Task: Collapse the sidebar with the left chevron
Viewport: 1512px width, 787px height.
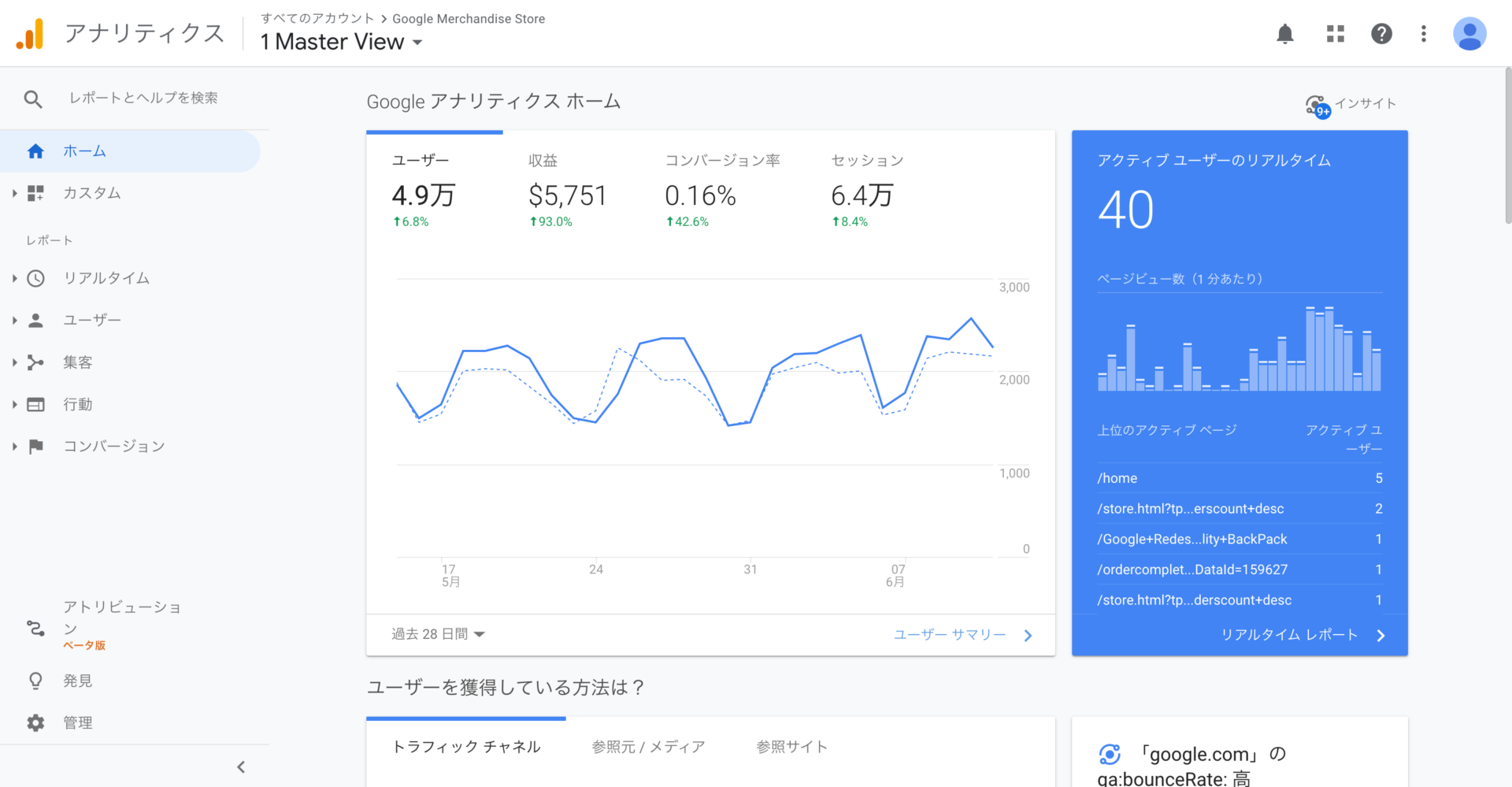Action: tap(241, 767)
